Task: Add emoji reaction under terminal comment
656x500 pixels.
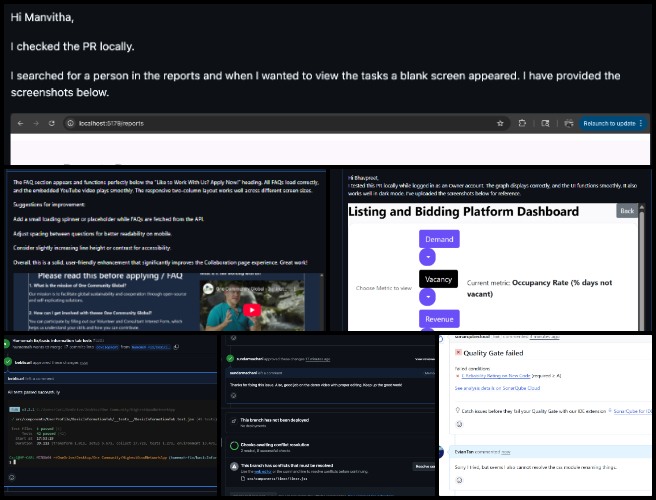Action: [x=12, y=477]
